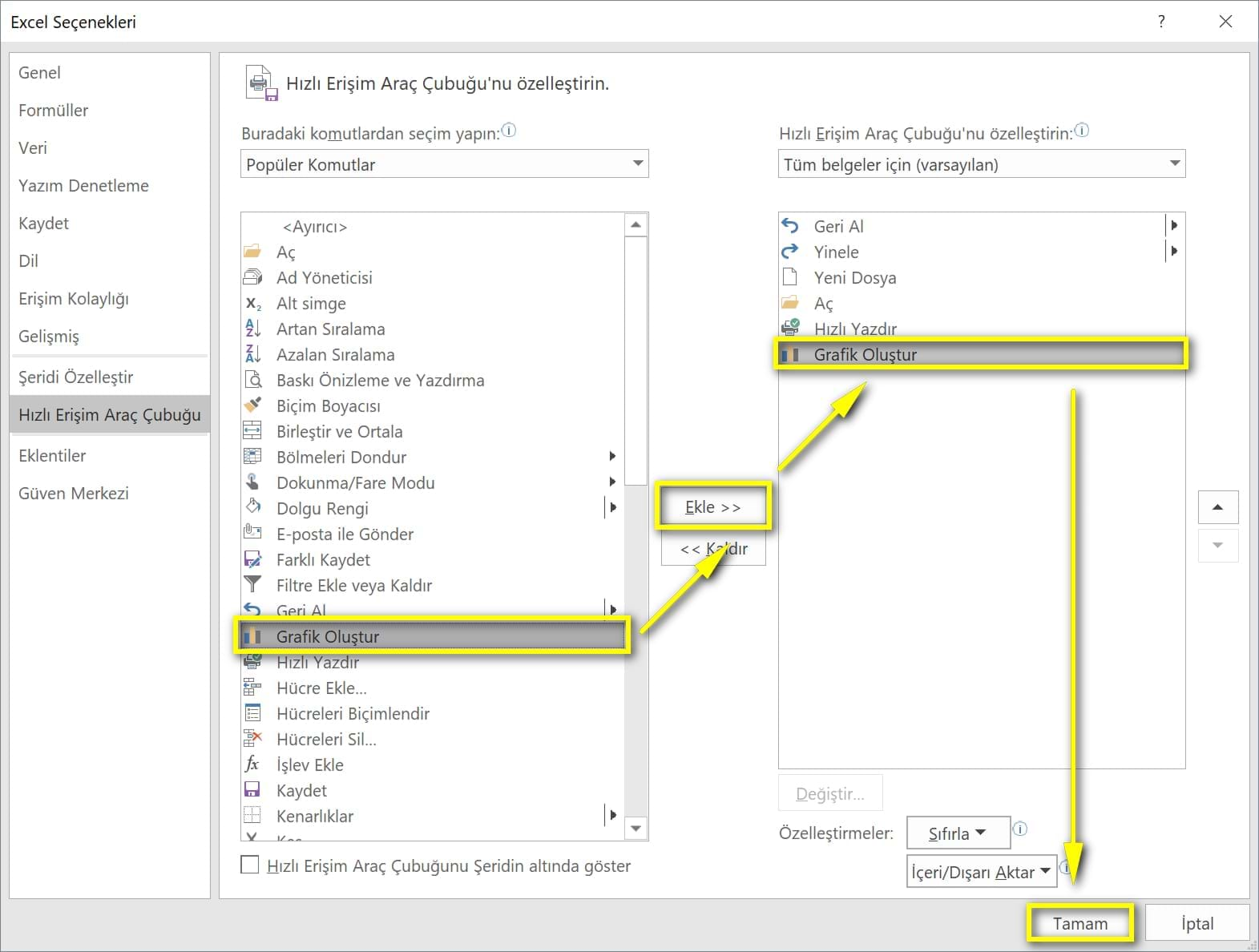The height and width of the screenshot is (952, 1259).
Task: Click the command list scrollbar down arrow
Action: coord(636,828)
